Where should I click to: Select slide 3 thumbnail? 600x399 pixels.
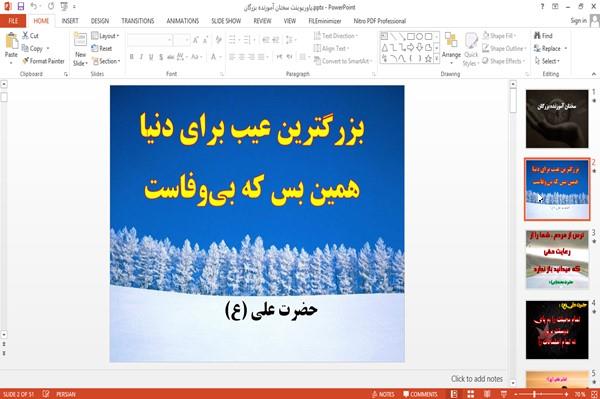pos(557,259)
